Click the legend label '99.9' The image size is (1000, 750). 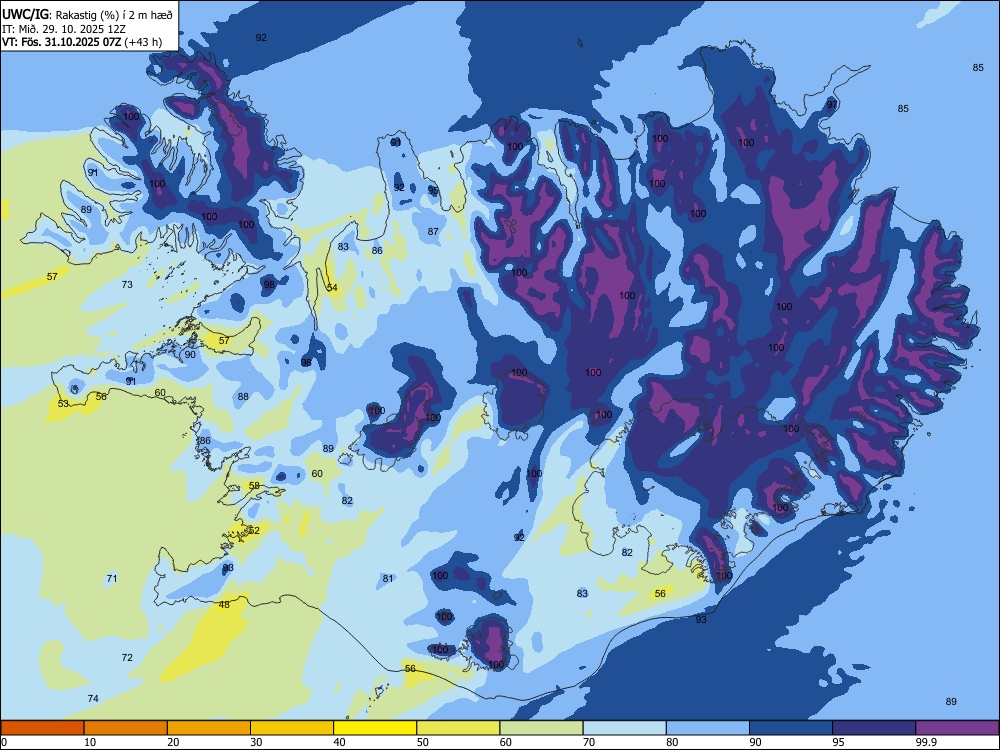coord(926,742)
